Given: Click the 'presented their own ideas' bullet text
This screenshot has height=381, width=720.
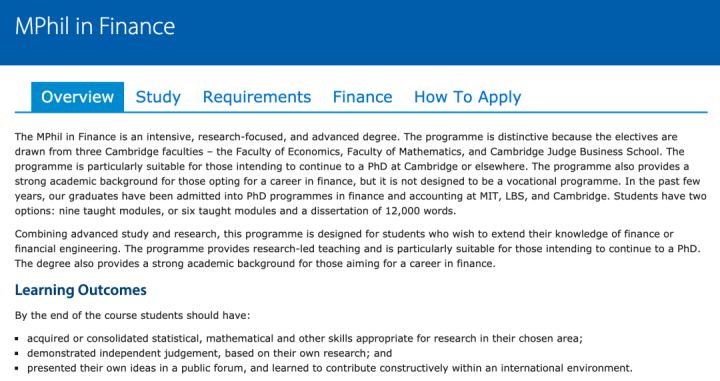Looking at the screenshot, I should pyautogui.click(x=330, y=368).
